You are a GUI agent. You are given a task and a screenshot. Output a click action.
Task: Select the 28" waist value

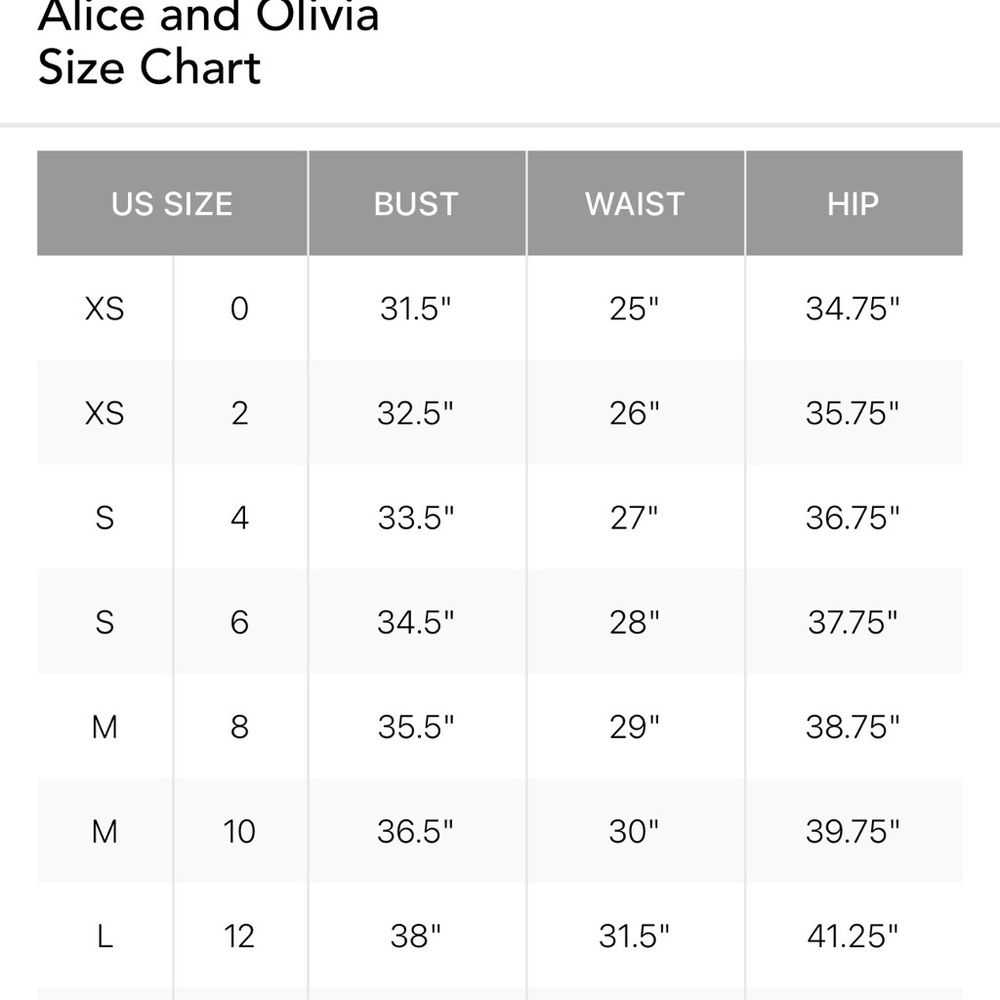[x=634, y=622]
